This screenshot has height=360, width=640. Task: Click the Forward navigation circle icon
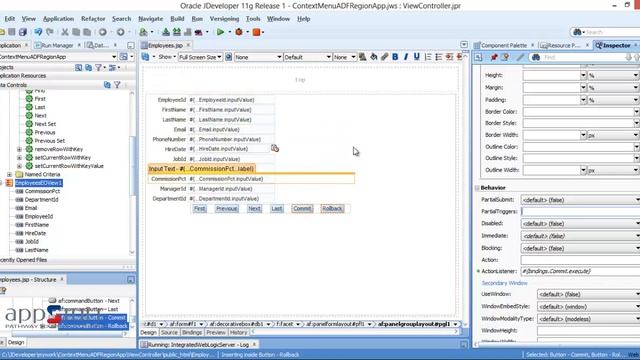[120, 32]
